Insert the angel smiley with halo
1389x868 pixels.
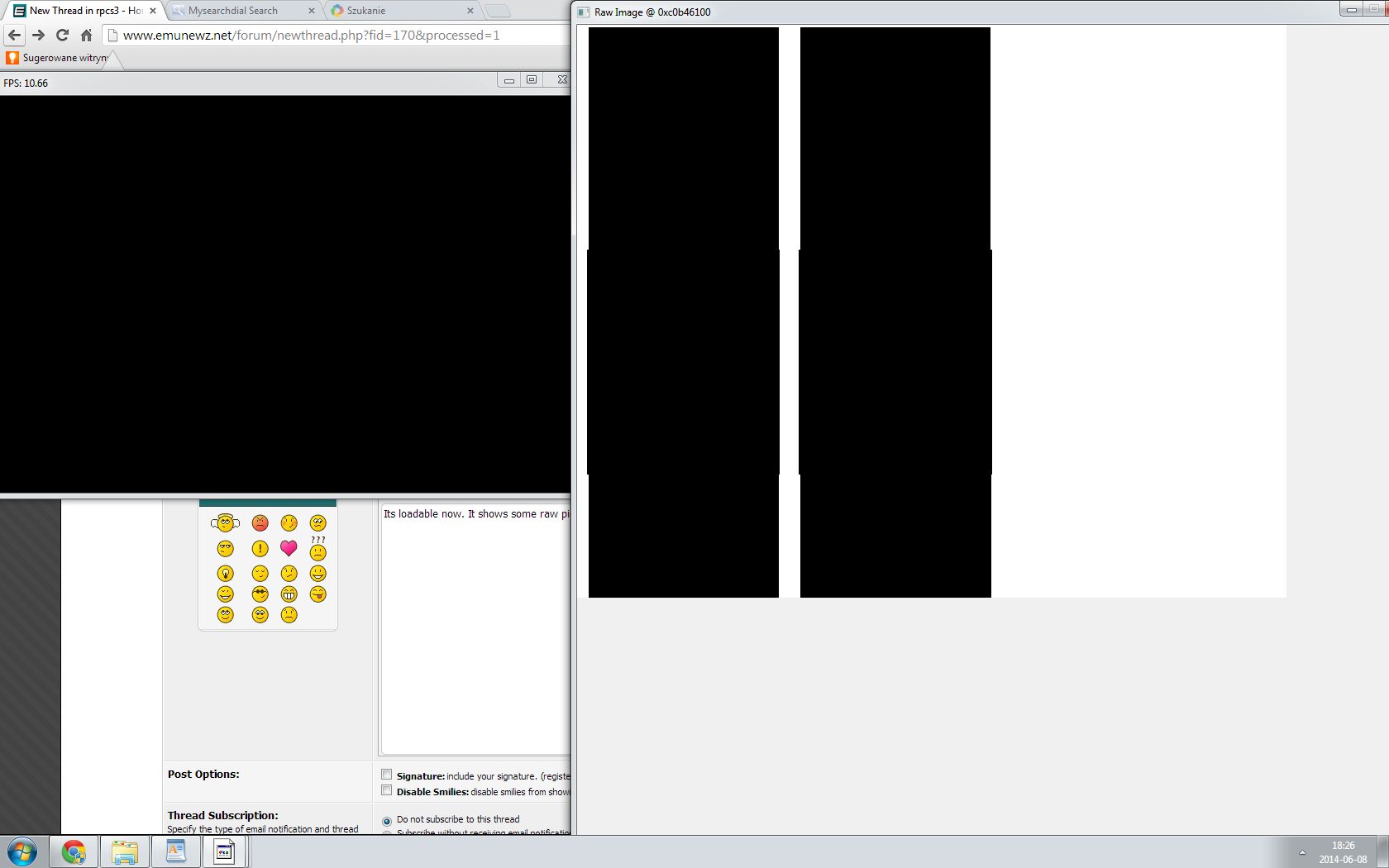pos(225,522)
